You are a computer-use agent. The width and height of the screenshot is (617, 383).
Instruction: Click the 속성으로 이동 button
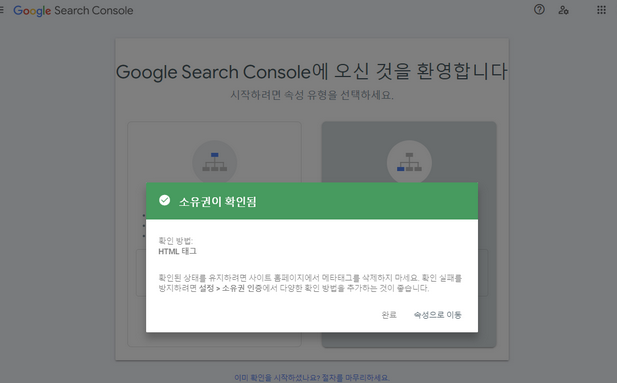pyautogui.click(x=438, y=315)
